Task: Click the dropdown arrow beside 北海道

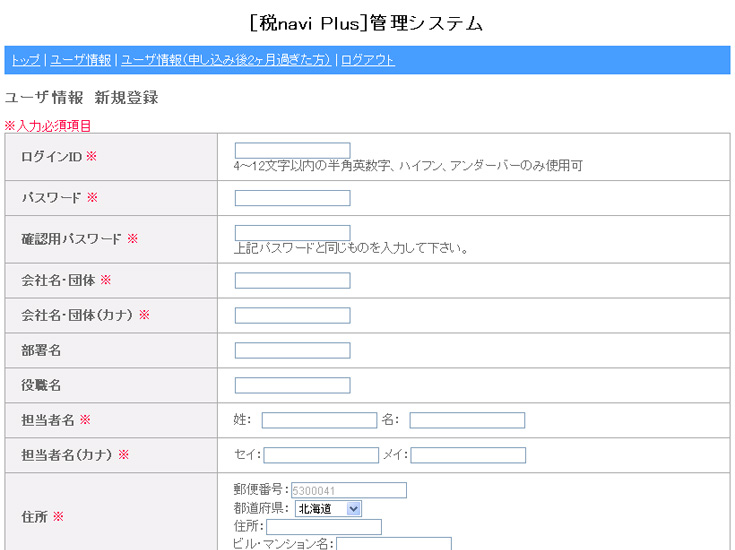Action: 354,509
